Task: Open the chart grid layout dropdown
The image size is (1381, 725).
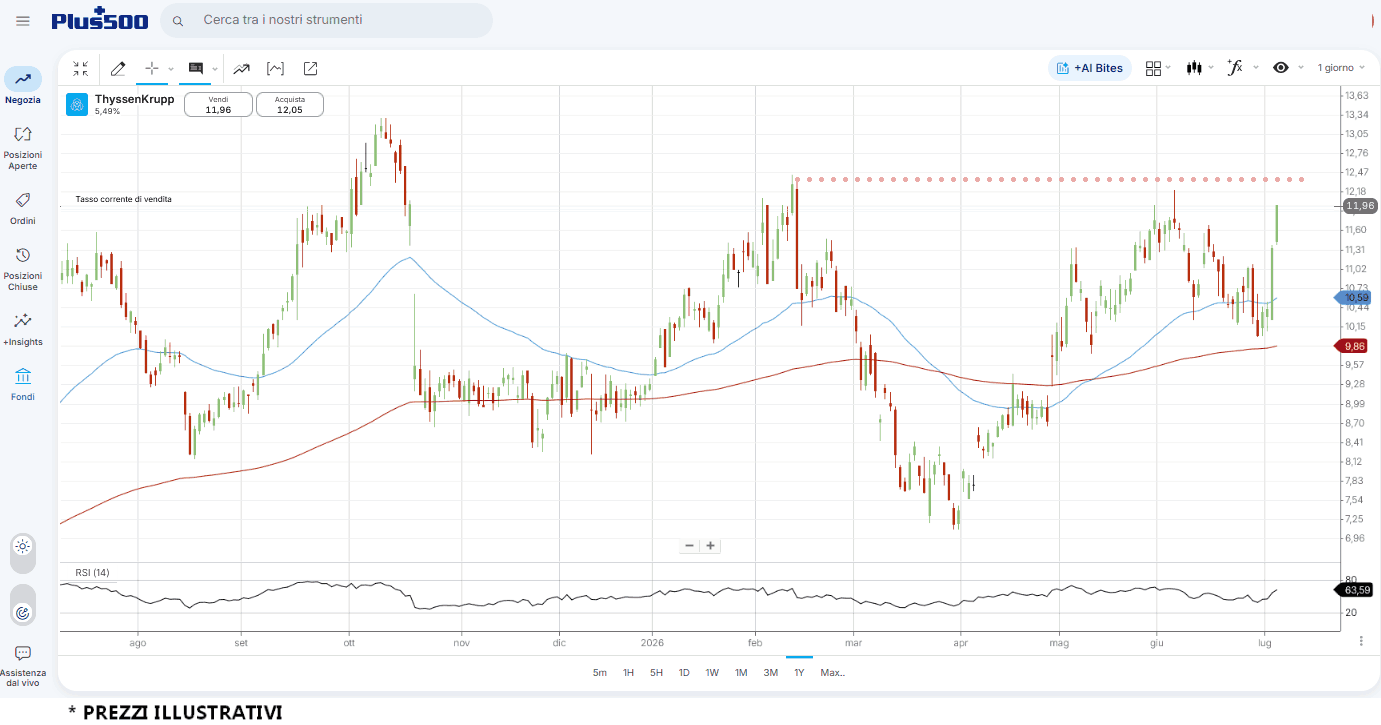Action: 1158,68
